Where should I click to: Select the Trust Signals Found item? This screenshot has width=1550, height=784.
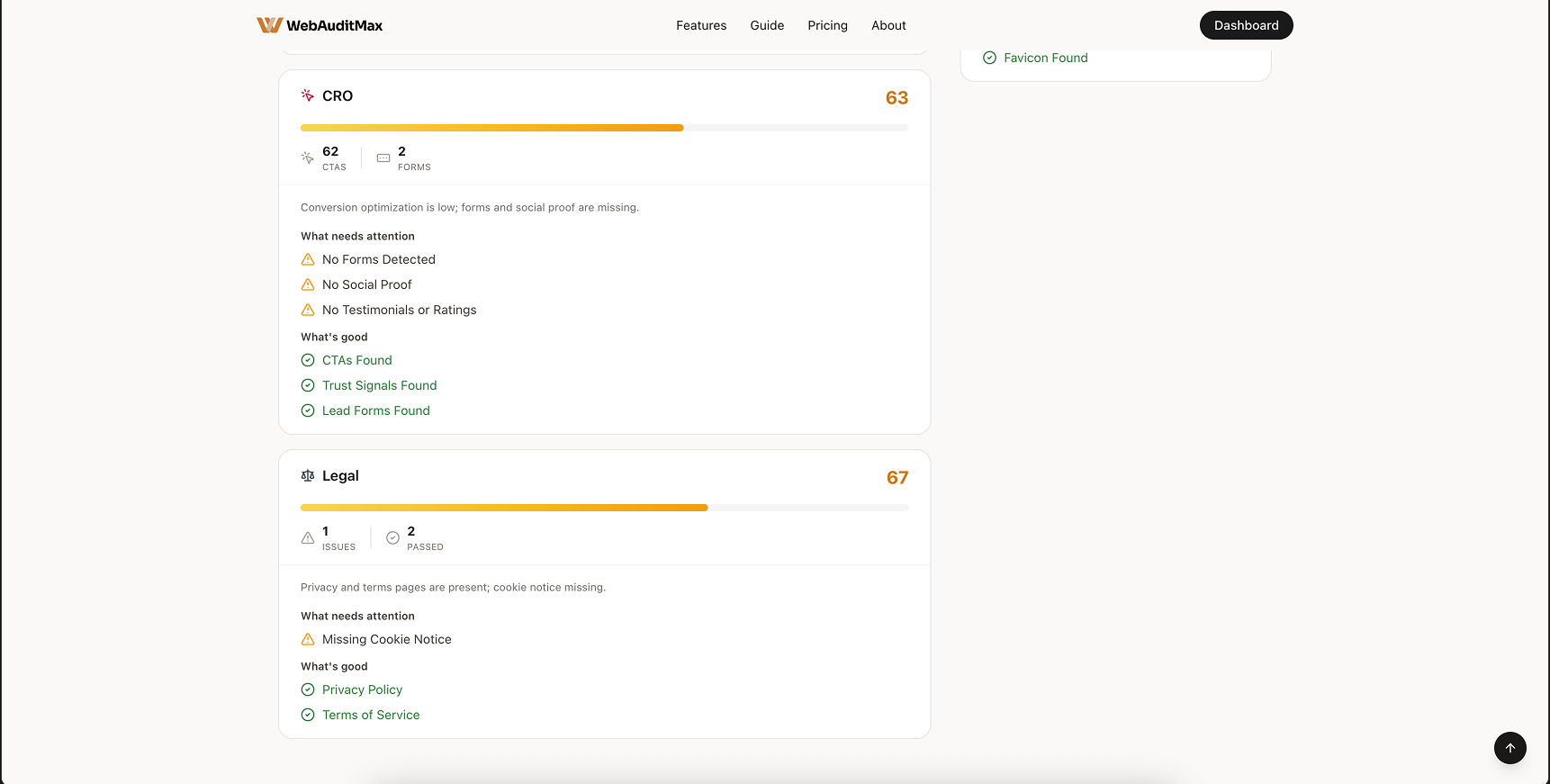coord(380,385)
